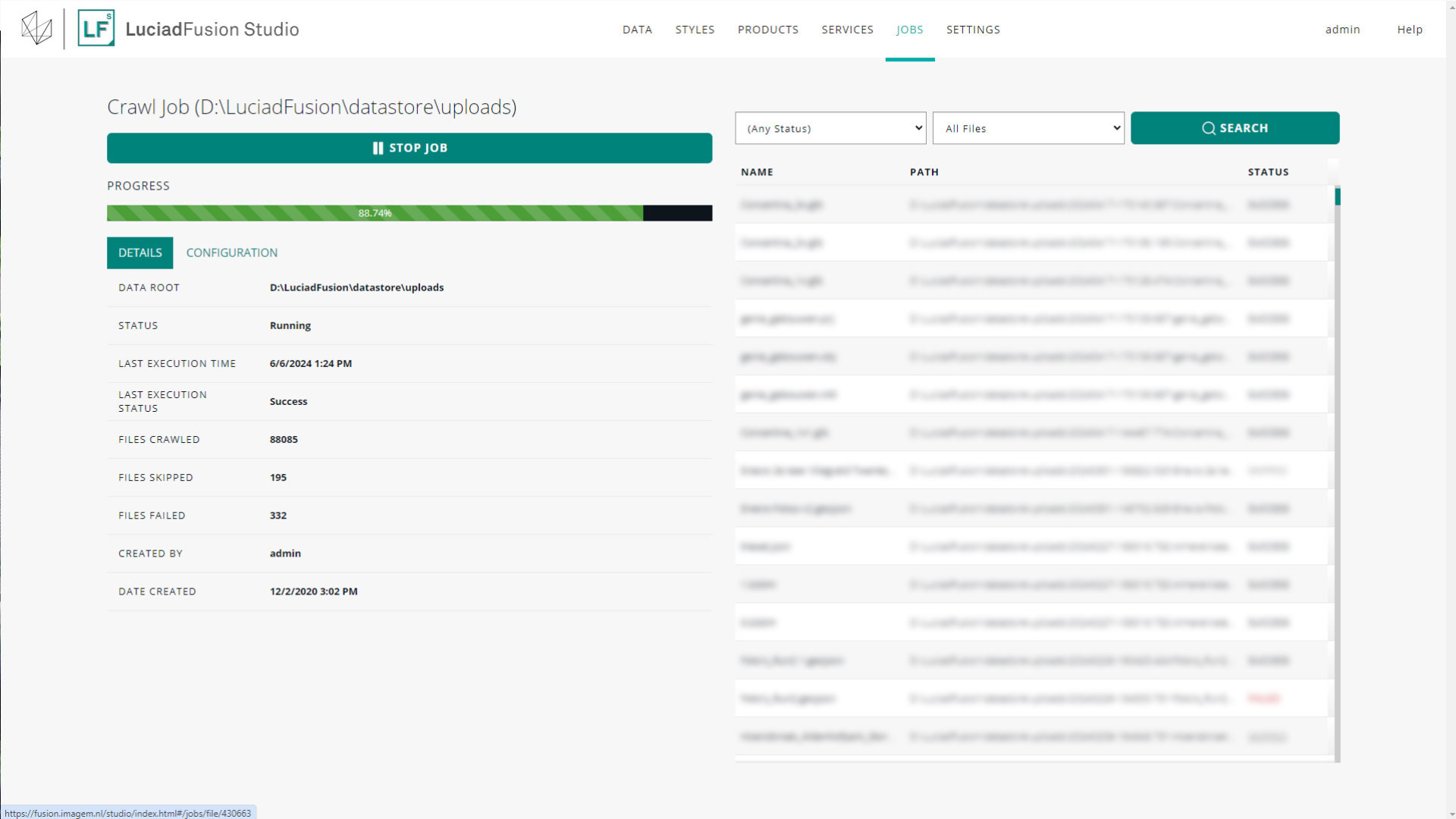1456x819 pixels.
Task: Select the last execution time 6/6/2024 1:24 PM
Action: pyautogui.click(x=310, y=363)
